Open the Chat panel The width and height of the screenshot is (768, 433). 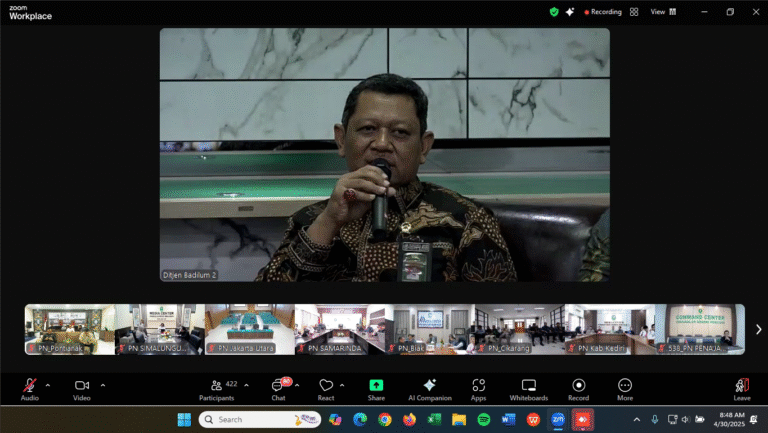[278, 387]
